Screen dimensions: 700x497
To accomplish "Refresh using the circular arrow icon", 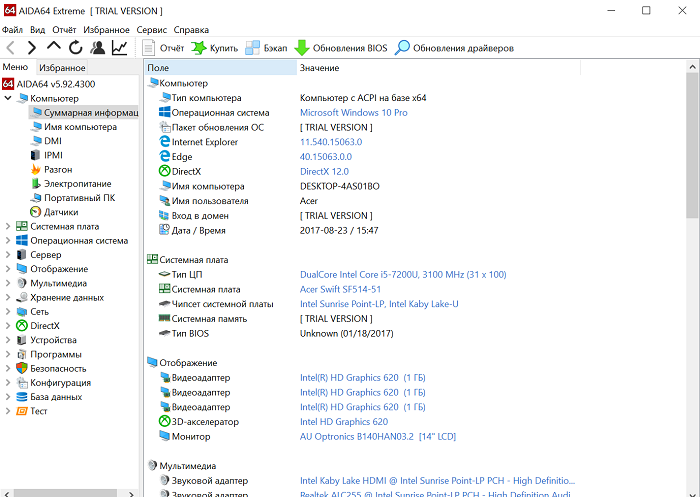I will tap(75, 47).
